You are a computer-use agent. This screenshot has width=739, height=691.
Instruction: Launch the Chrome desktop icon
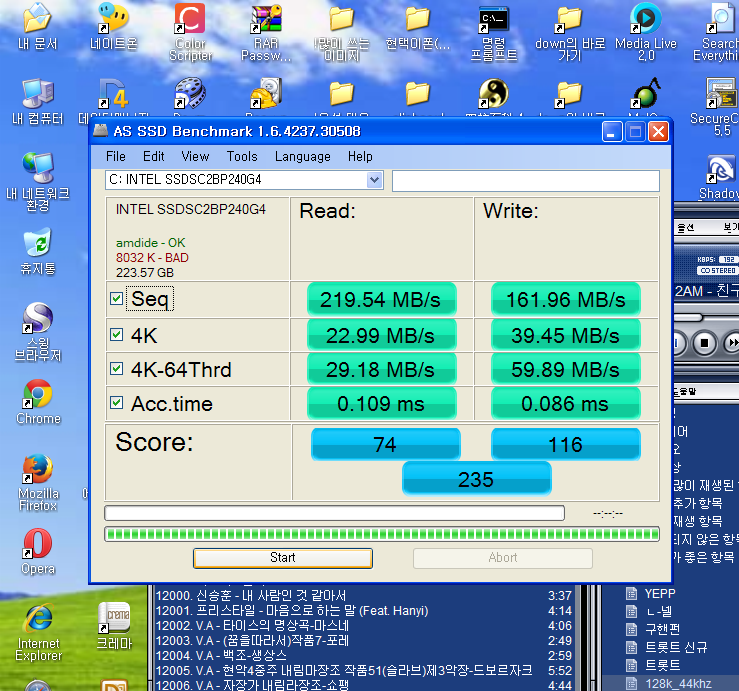pos(38,402)
